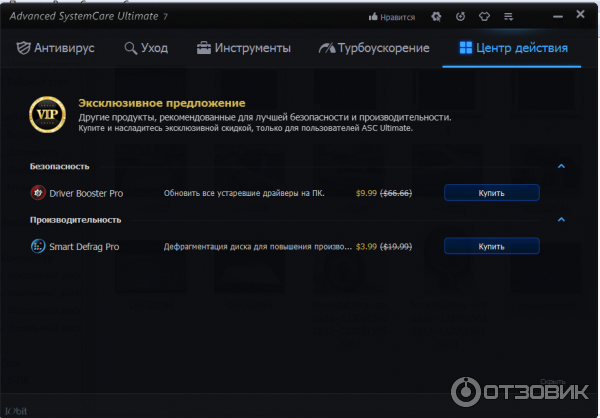The width and height of the screenshot is (600, 418).
Task: Click the circular restore/rescue icon in title bar
Action: click(x=460, y=17)
